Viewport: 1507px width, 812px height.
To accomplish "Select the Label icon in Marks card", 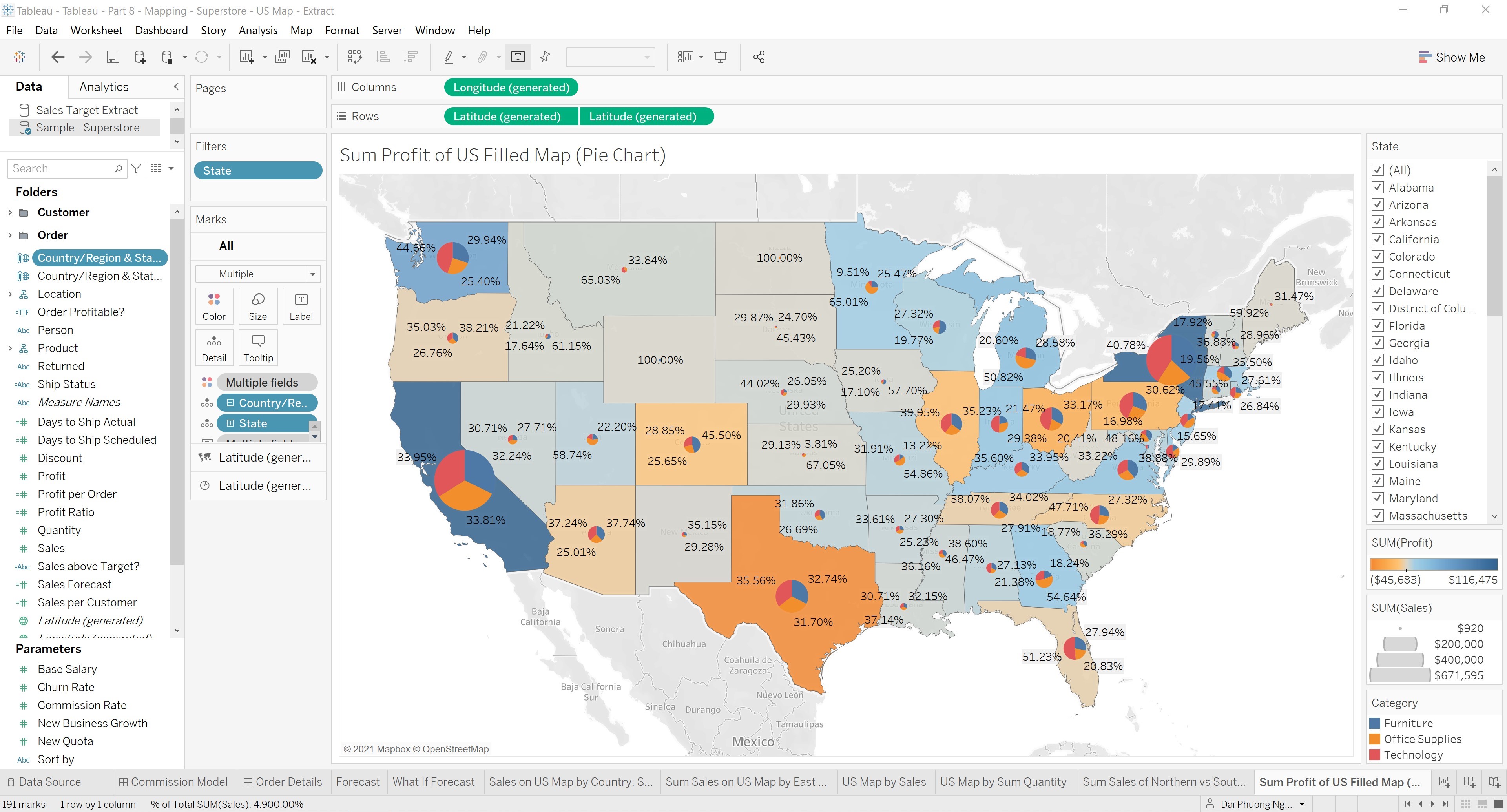I will (301, 305).
